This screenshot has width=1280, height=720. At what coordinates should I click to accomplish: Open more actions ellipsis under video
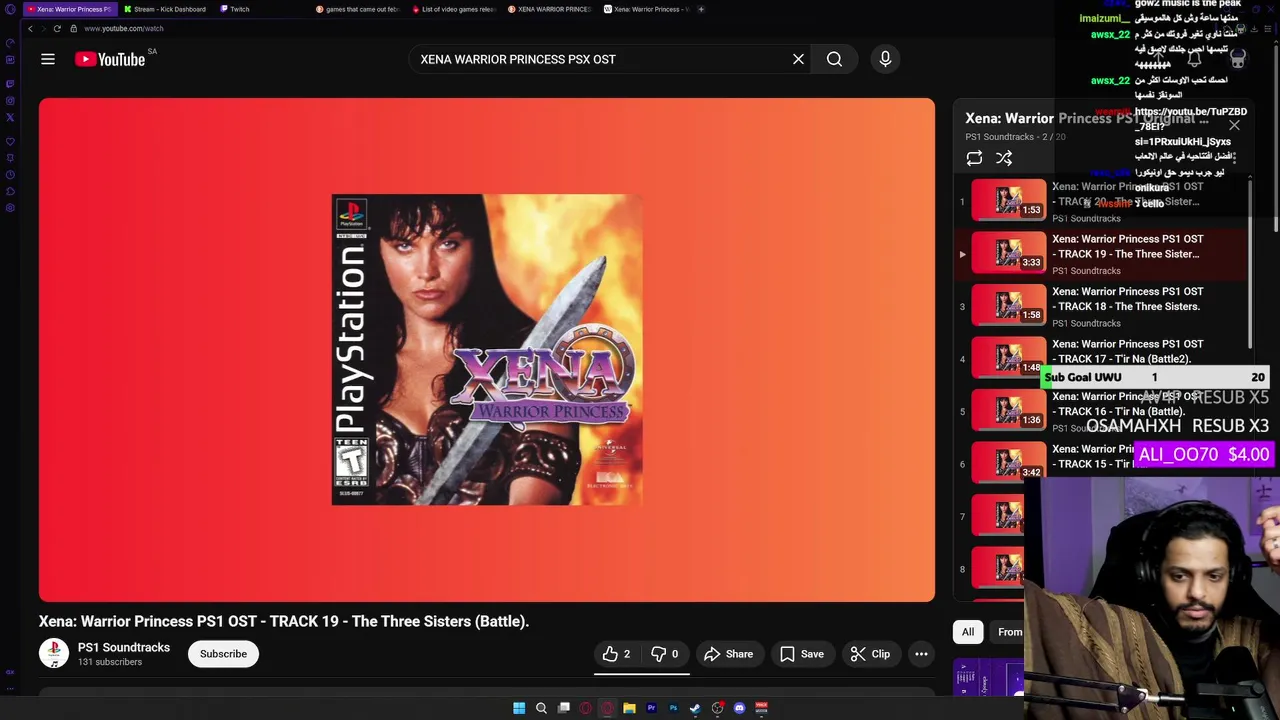coord(921,654)
